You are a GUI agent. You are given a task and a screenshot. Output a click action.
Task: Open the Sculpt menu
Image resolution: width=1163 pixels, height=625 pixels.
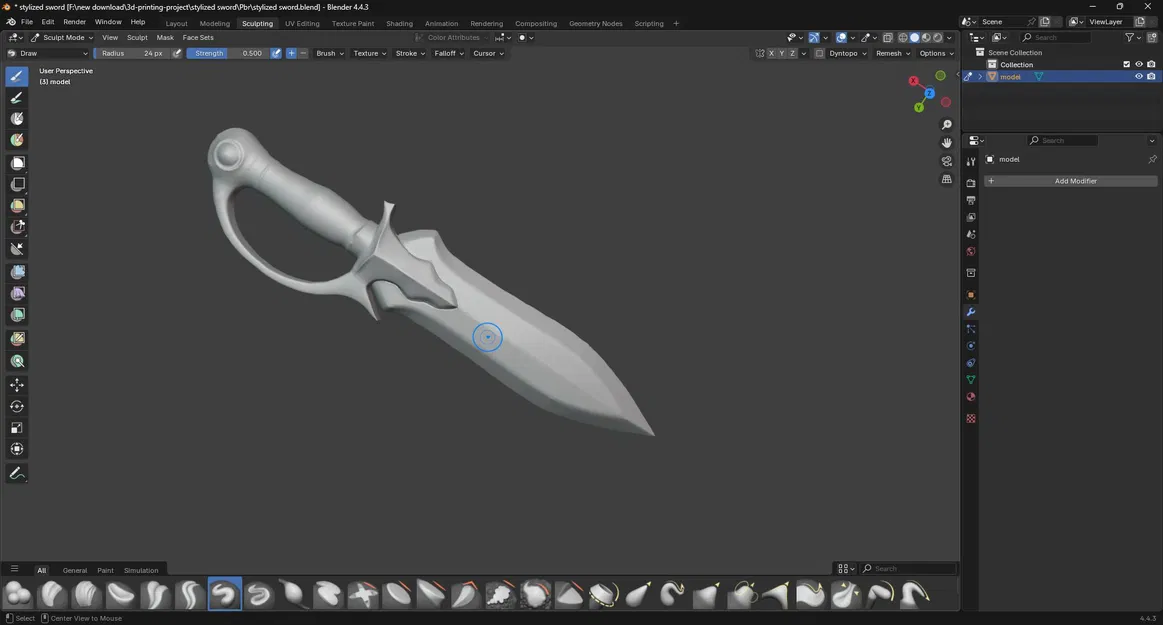pyautogui.click(x=137, y=37)
